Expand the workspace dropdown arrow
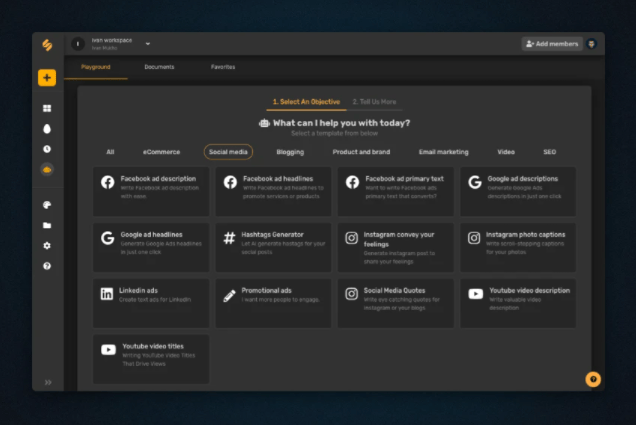 point(148,44)
